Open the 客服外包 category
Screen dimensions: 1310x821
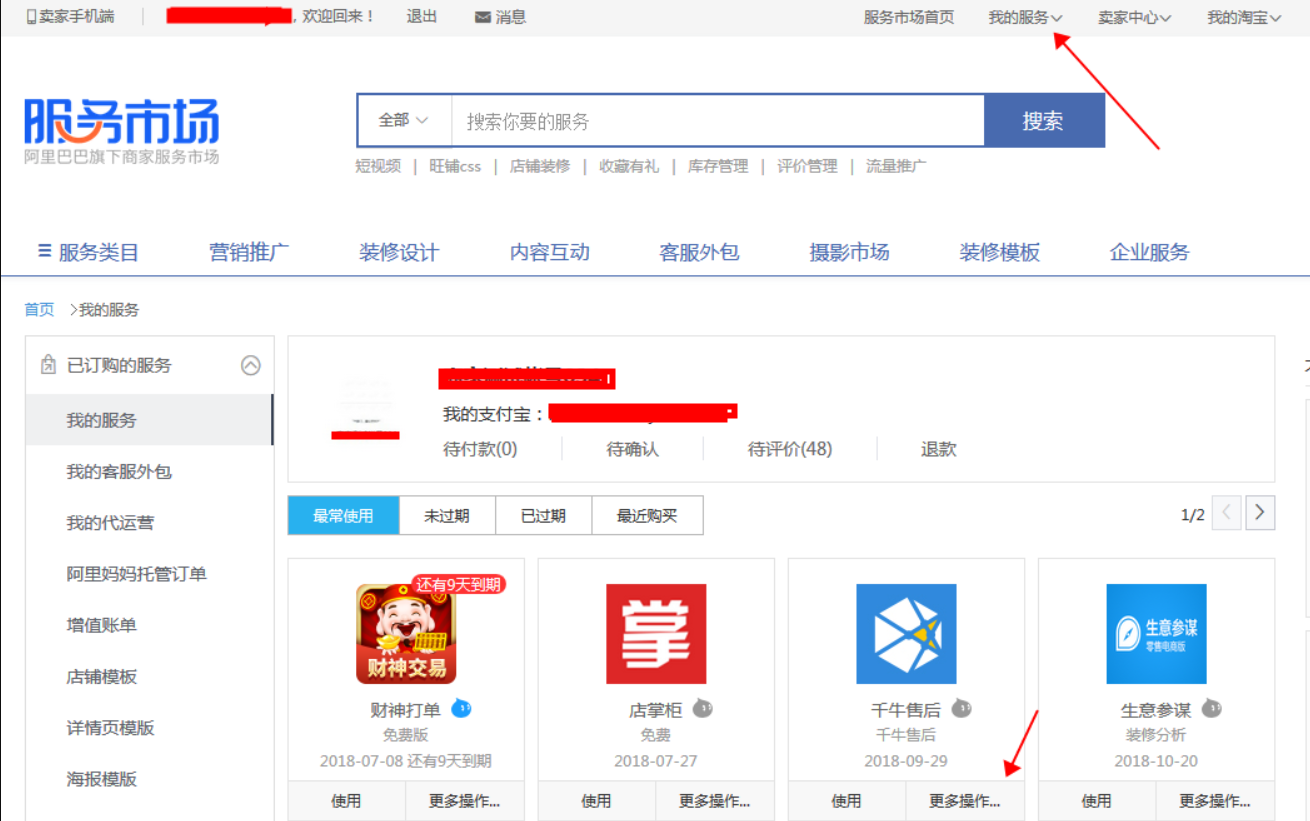click(x=699, y=252)
